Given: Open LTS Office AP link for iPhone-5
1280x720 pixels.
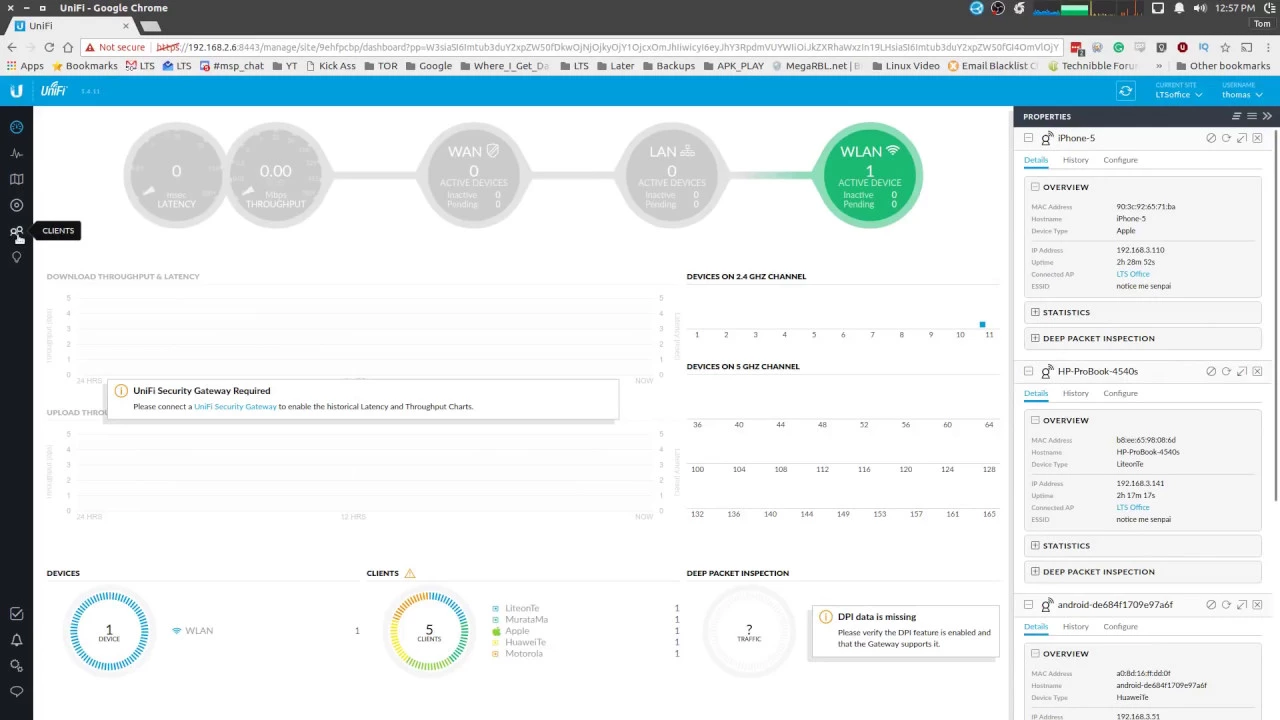Looking at the screenshot, I should pos(1133,274).
